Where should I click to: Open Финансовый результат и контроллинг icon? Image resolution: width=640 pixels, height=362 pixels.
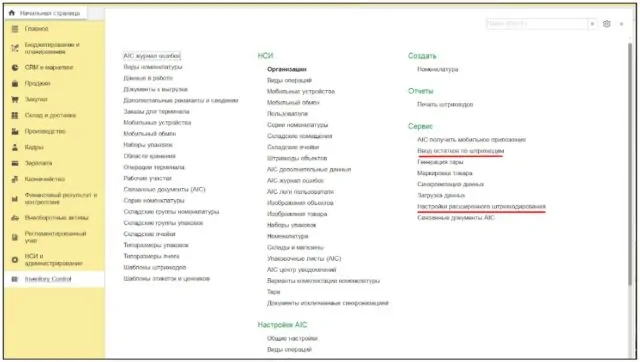click(15, 198)
